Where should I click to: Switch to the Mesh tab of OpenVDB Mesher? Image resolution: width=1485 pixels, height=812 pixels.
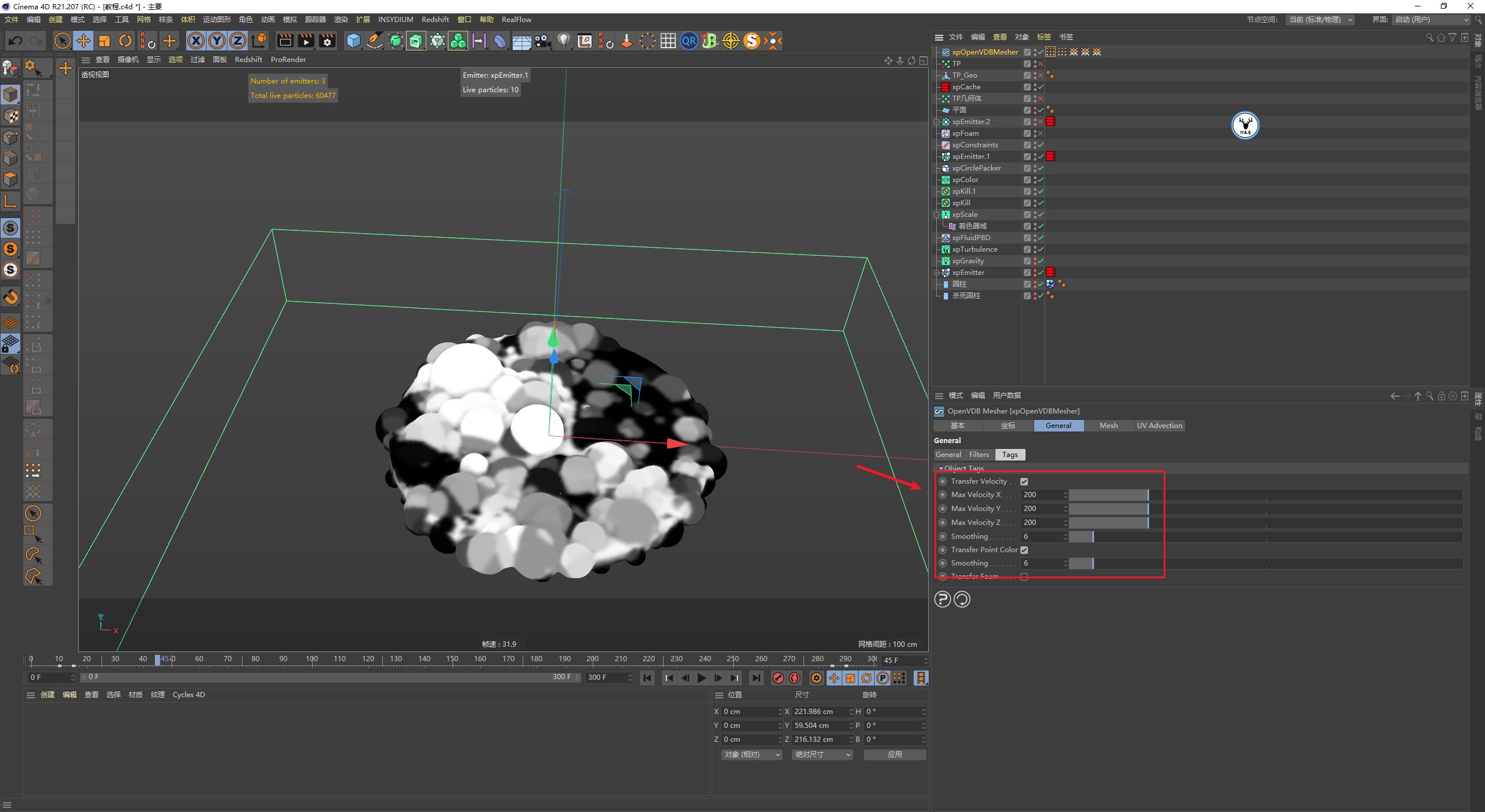click(1108, 425)
